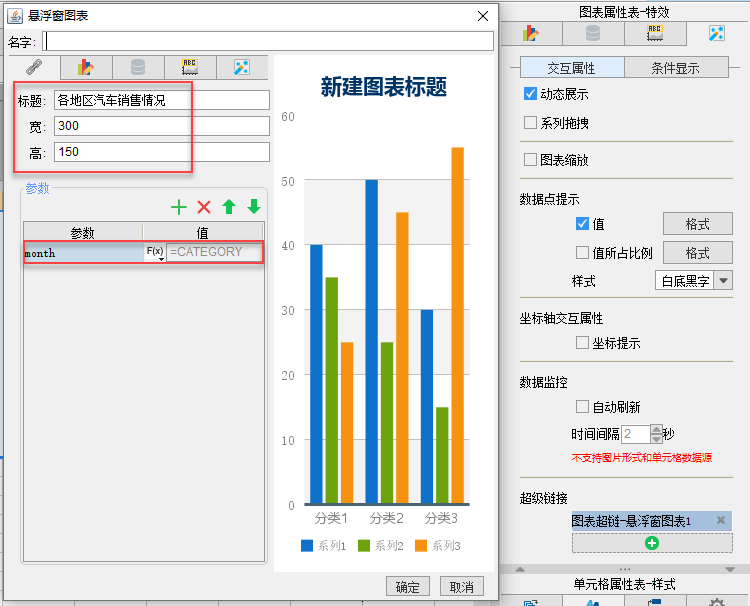
Task: Open chart type icon in properties panel
Action: click(531, 33)
